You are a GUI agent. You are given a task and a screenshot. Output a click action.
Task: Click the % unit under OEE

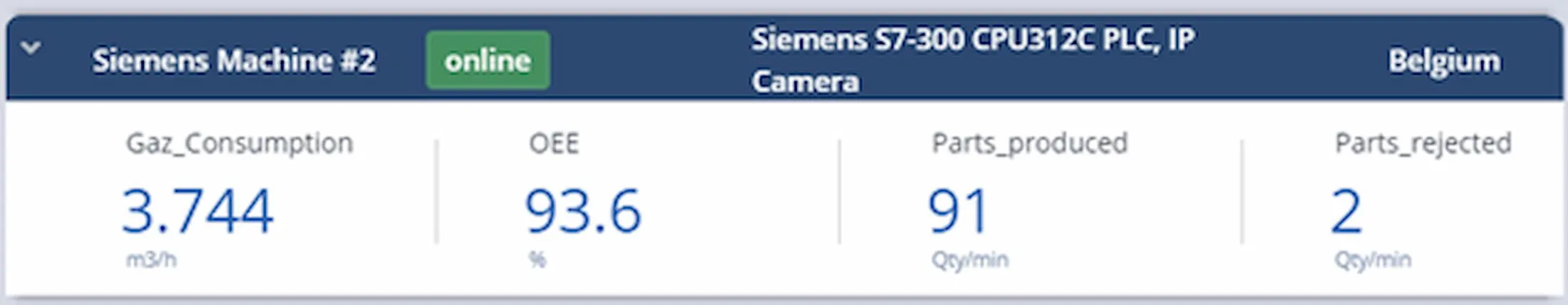[x=537, y=259]
